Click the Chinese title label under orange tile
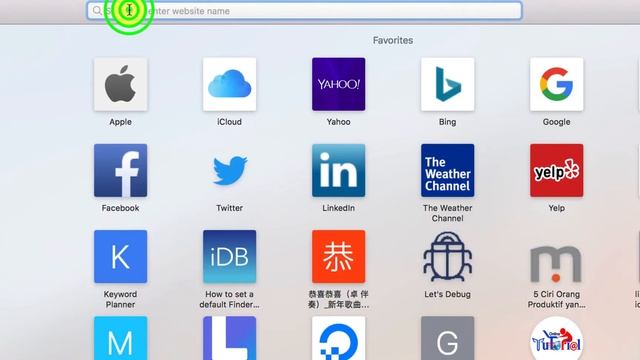The height and width of the screenshot is (360, 640). [338, 299]
